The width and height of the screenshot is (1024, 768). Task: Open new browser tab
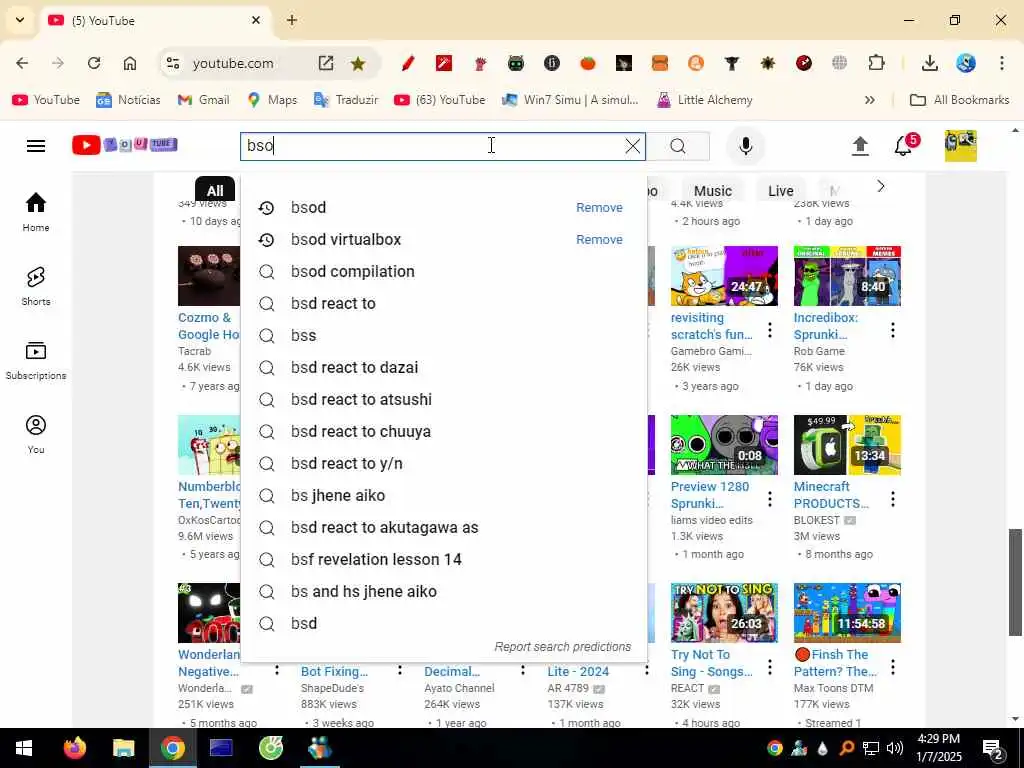292,20
